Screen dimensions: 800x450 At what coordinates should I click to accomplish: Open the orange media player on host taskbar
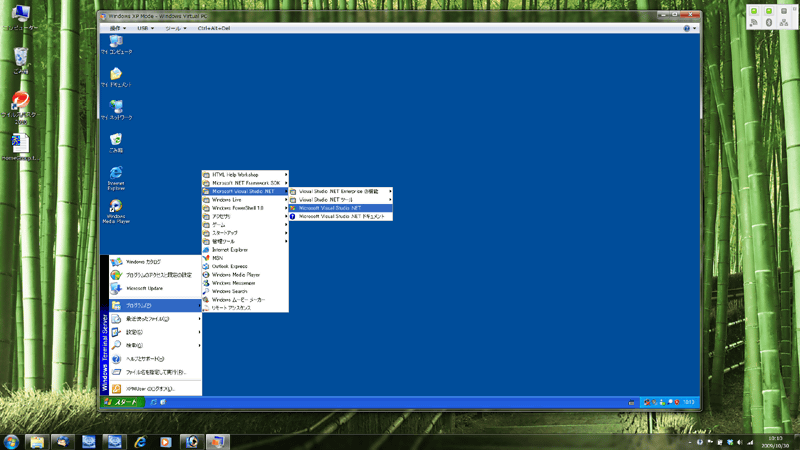[165, 442]
